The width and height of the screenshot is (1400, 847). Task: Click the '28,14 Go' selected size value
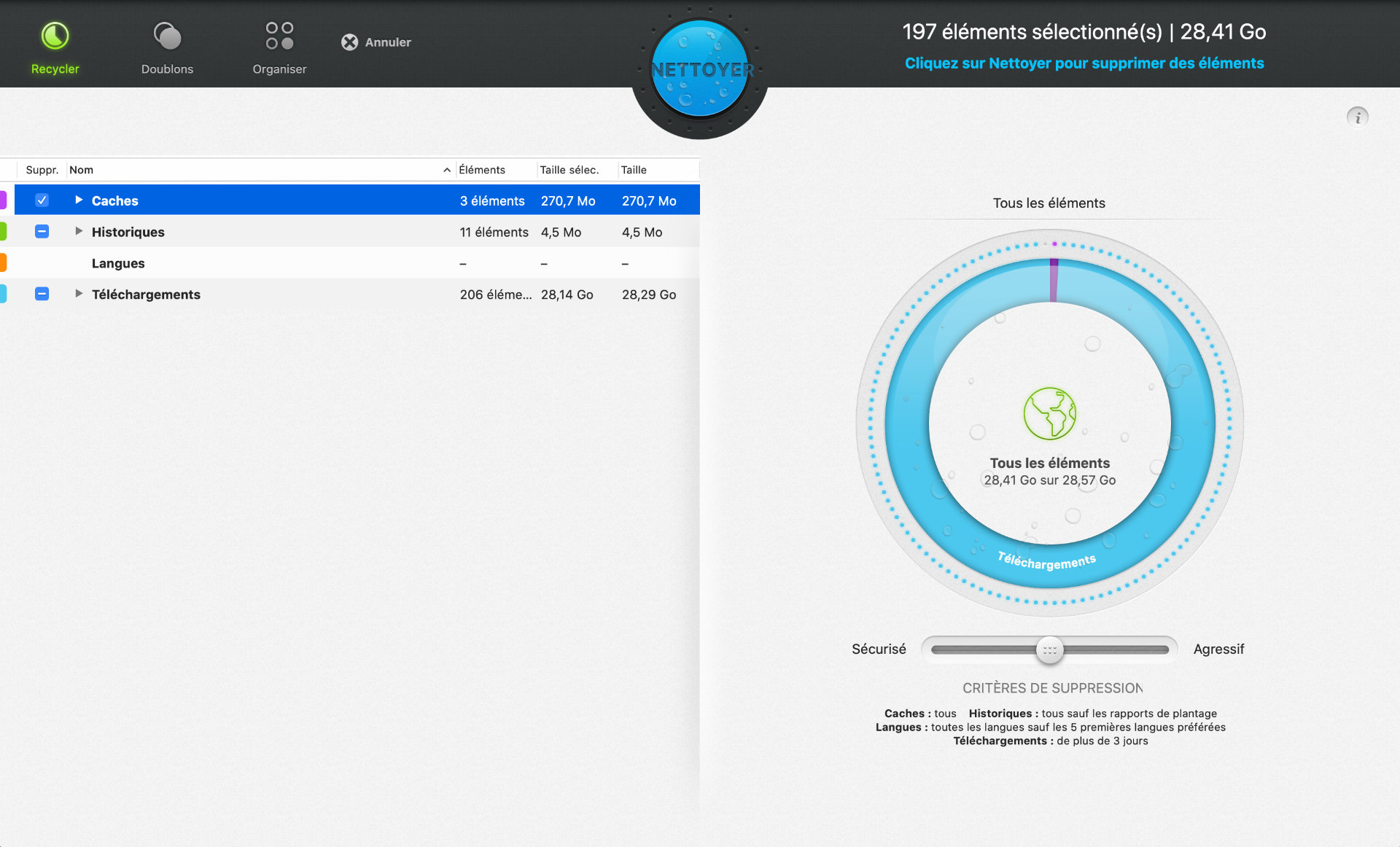[567, 295]
